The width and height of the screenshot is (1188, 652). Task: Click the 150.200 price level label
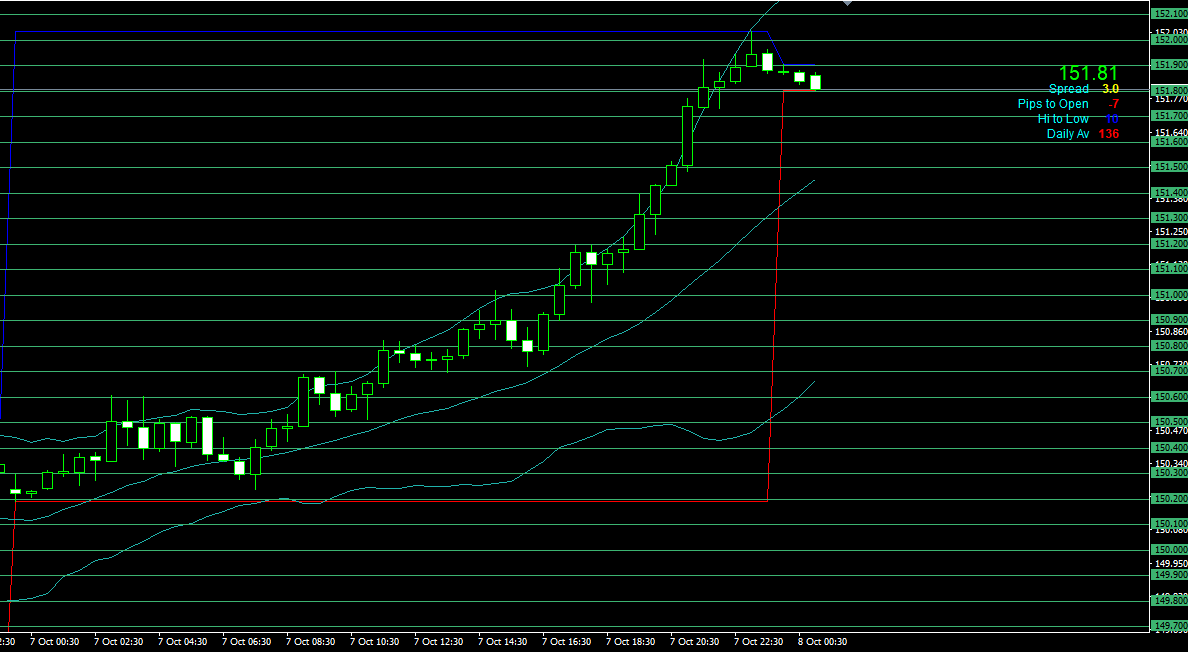(1169, 498)
